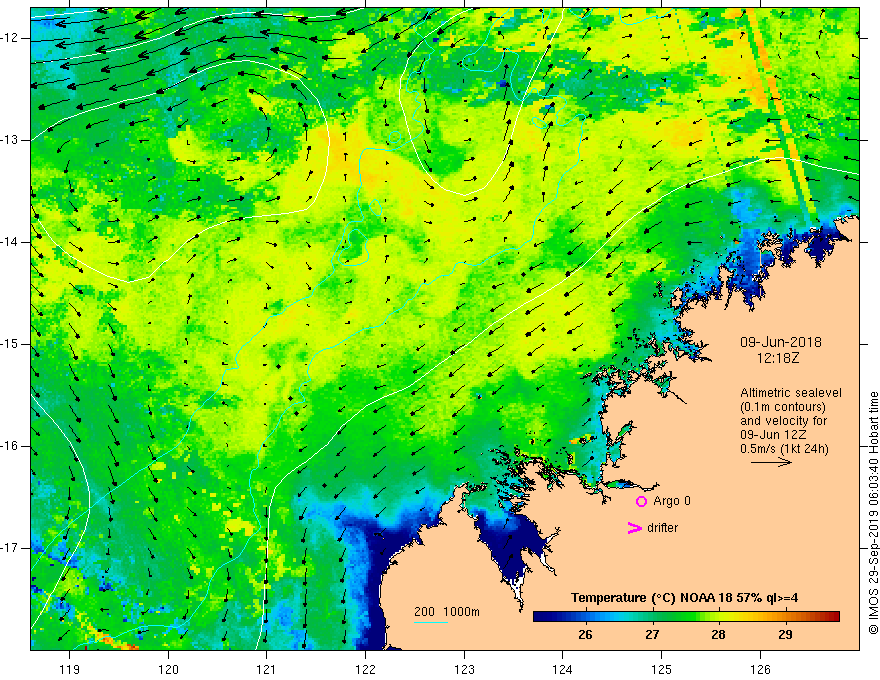Click the colorbar tick label 28
880x680 pixels.
(718, 635)
